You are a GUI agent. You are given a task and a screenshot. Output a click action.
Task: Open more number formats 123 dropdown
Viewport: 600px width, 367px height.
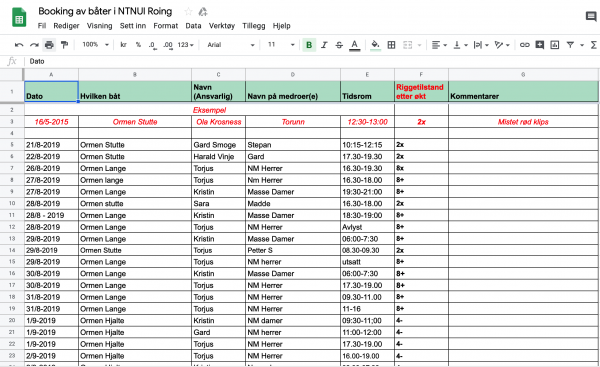coord(186,45)
